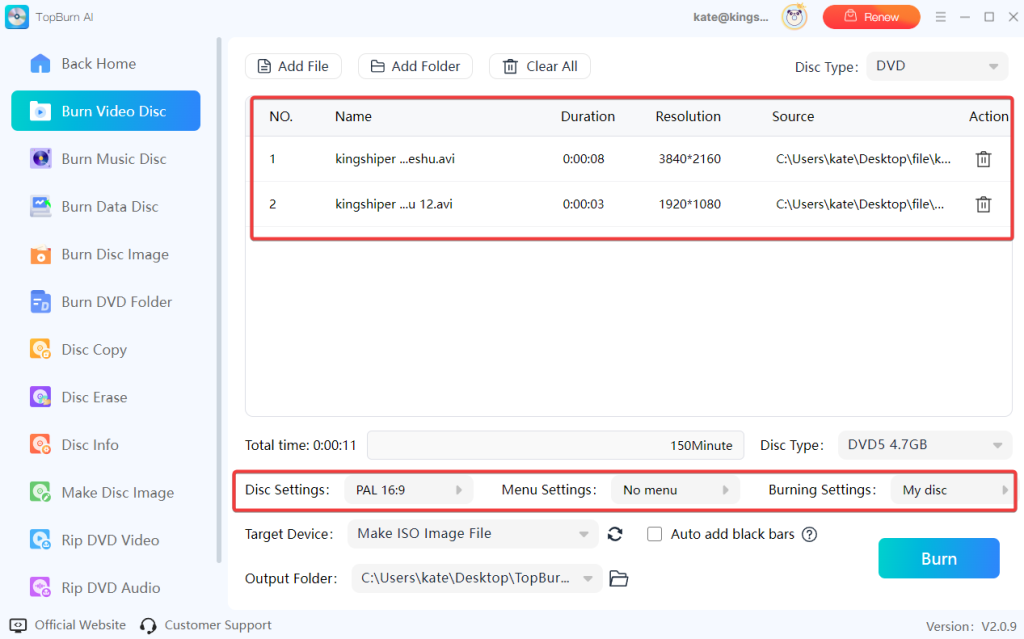Open the Target Device dropdown

(x=472, y=534)
